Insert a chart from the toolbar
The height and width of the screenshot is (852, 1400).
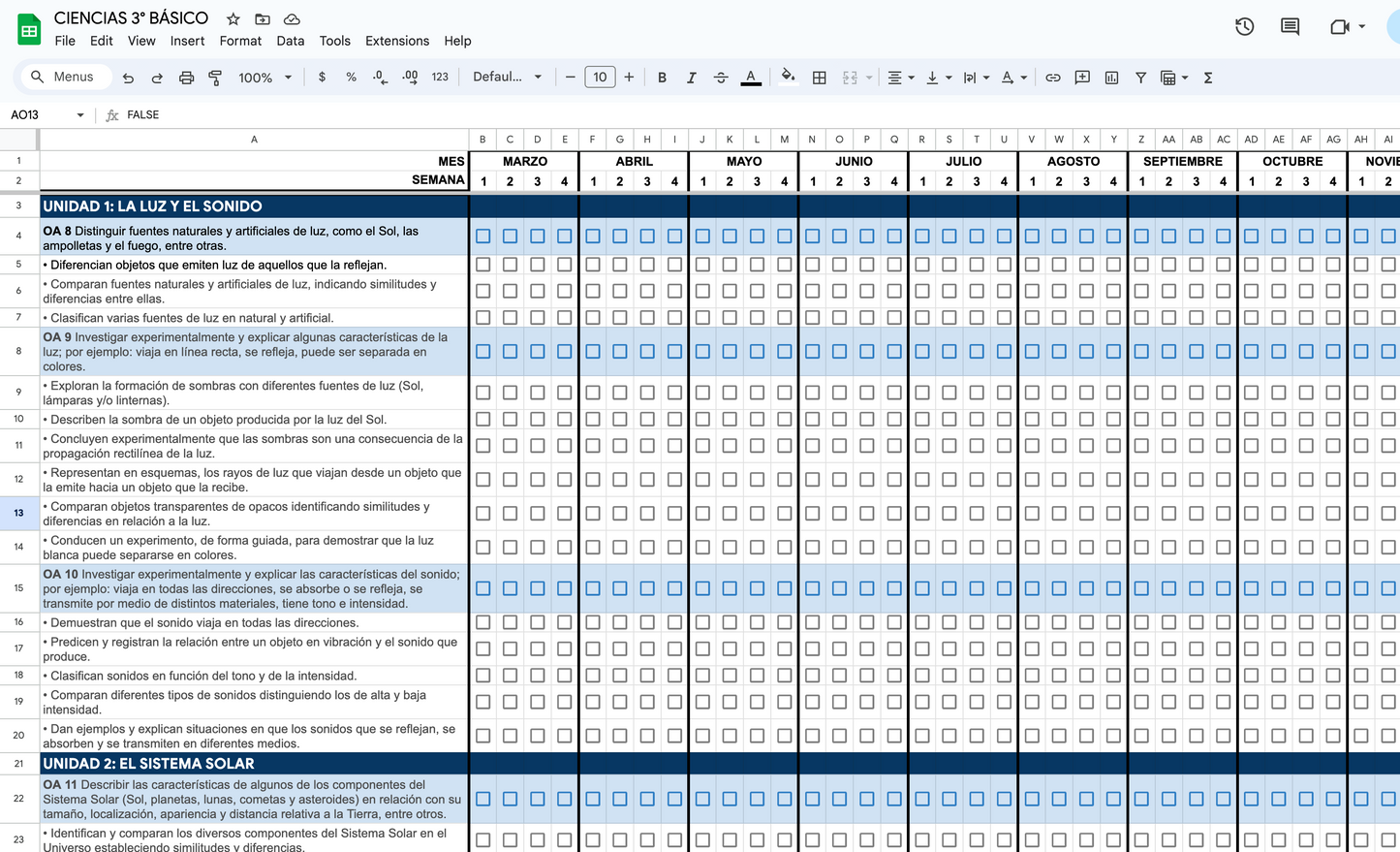pos(1111,78)
